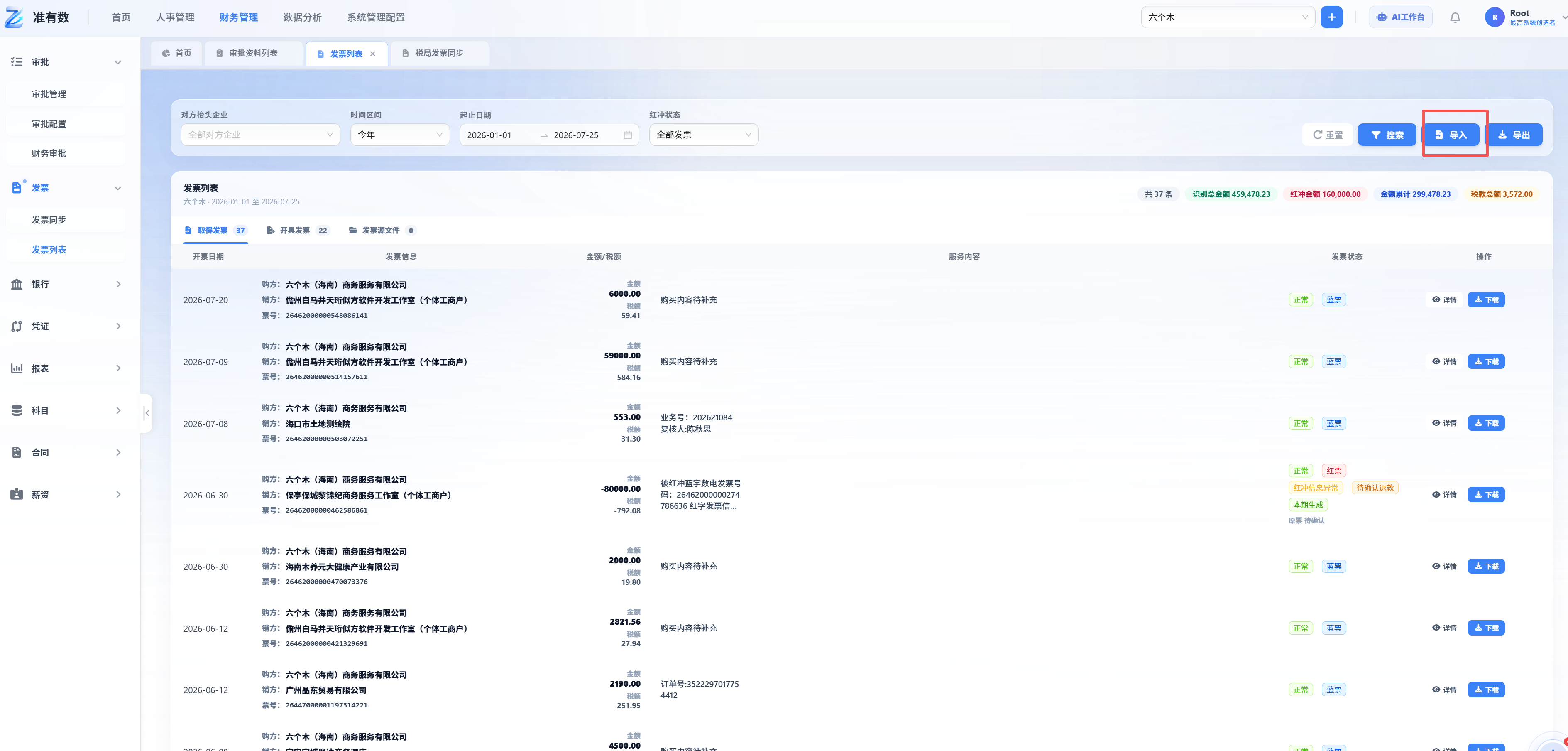Click the calendar icon in date range field

pos(628,135)
